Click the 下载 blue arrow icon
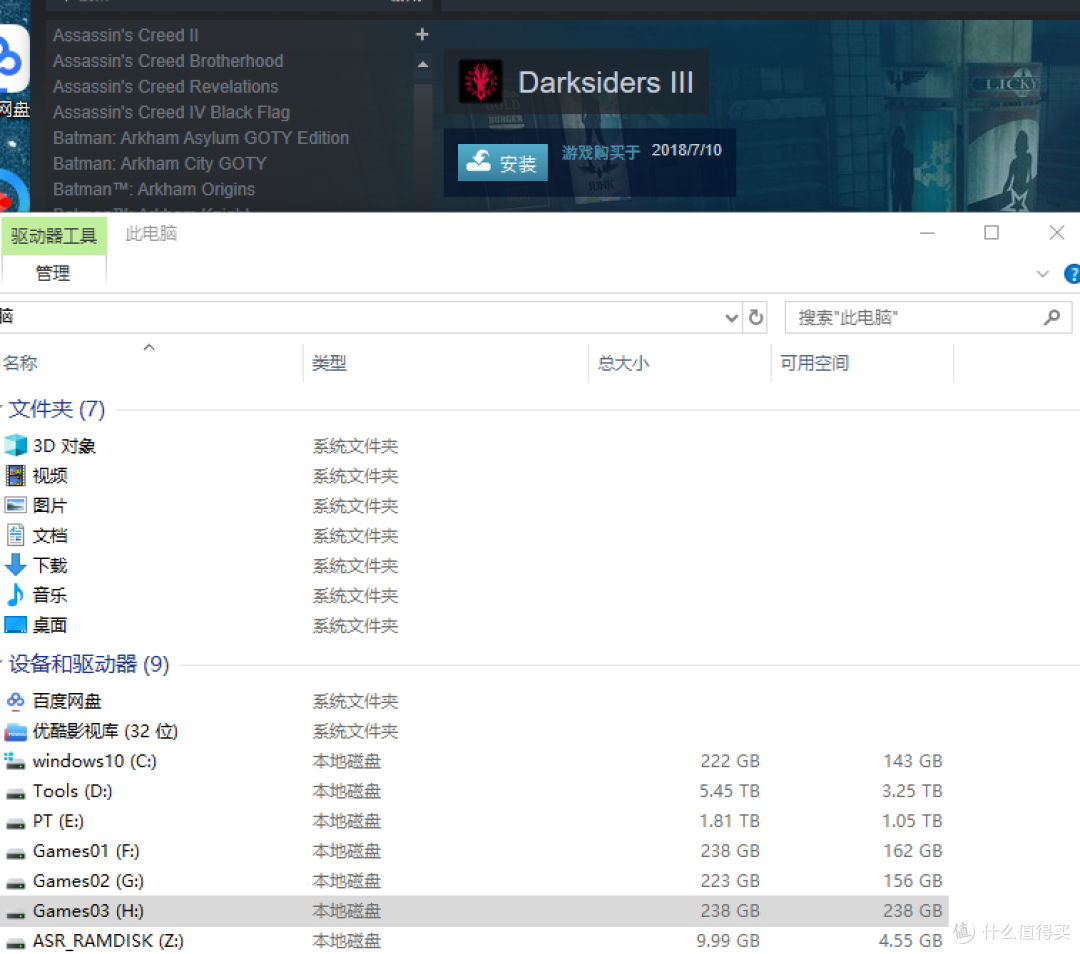The width and height of the screenshot is (1080, 954). point(15,565)
